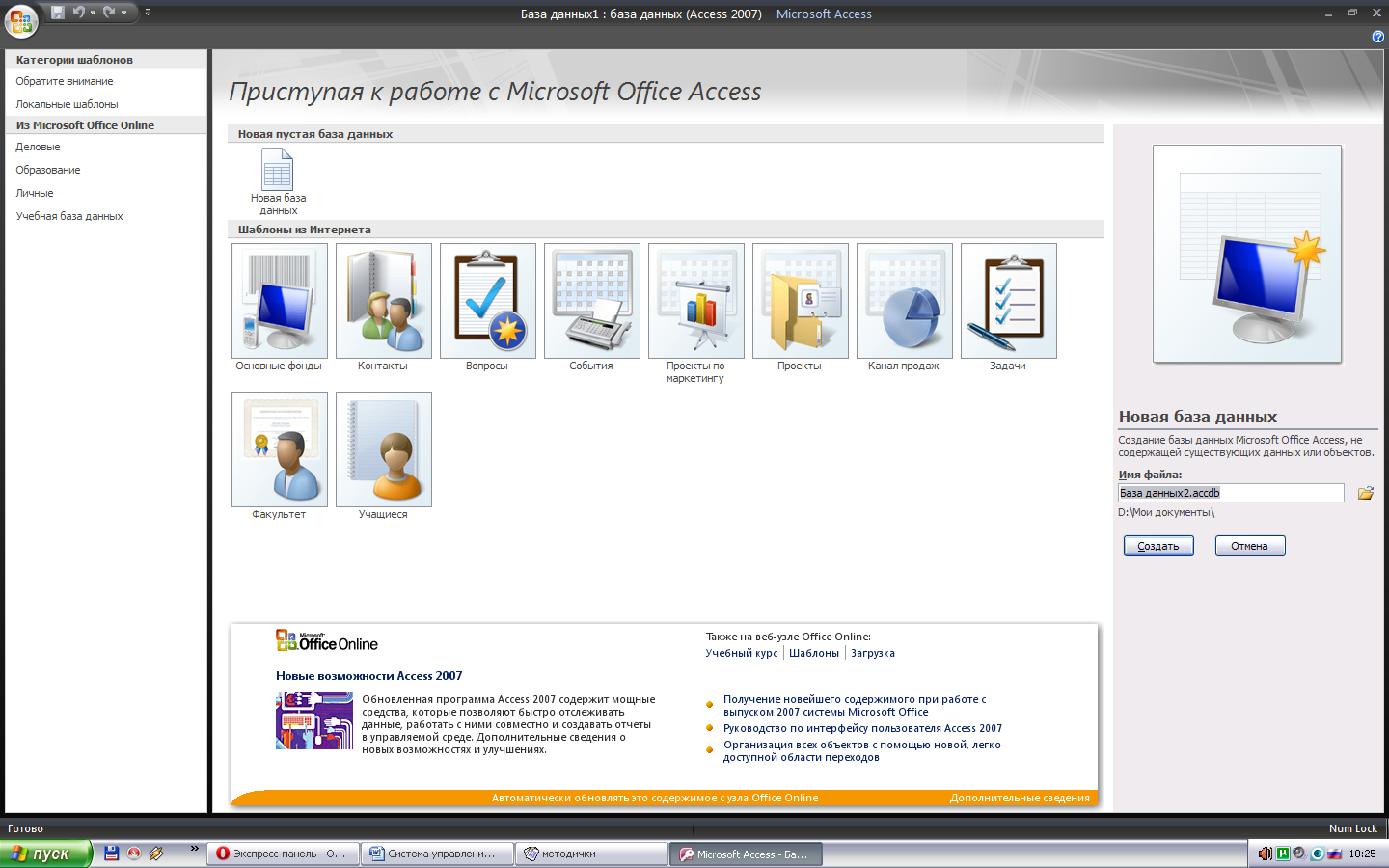Viewport: 1389px width, 868px height.
Task: Select Учебная база данных category
Action: coord(69,216)
